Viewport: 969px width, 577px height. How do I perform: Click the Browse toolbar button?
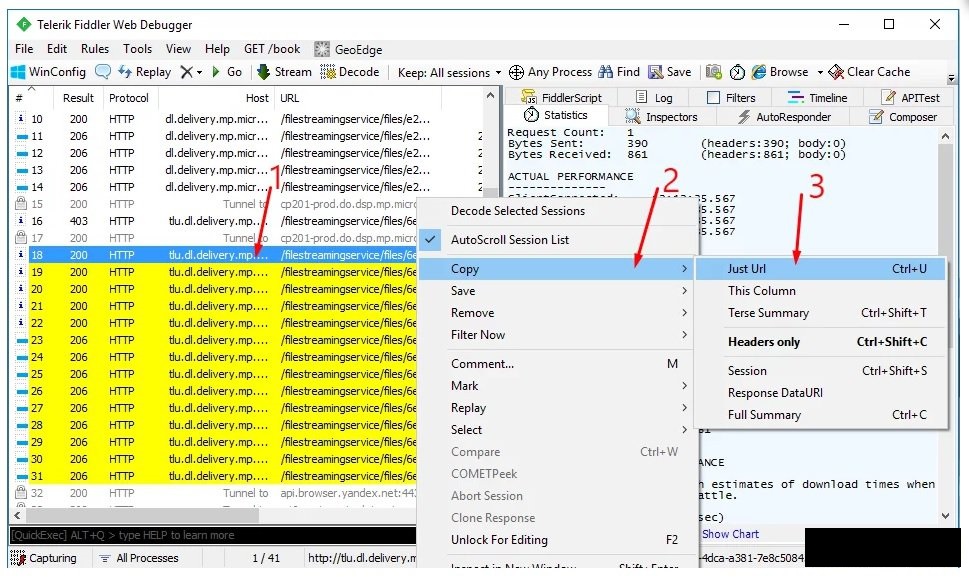click(780, 72)
